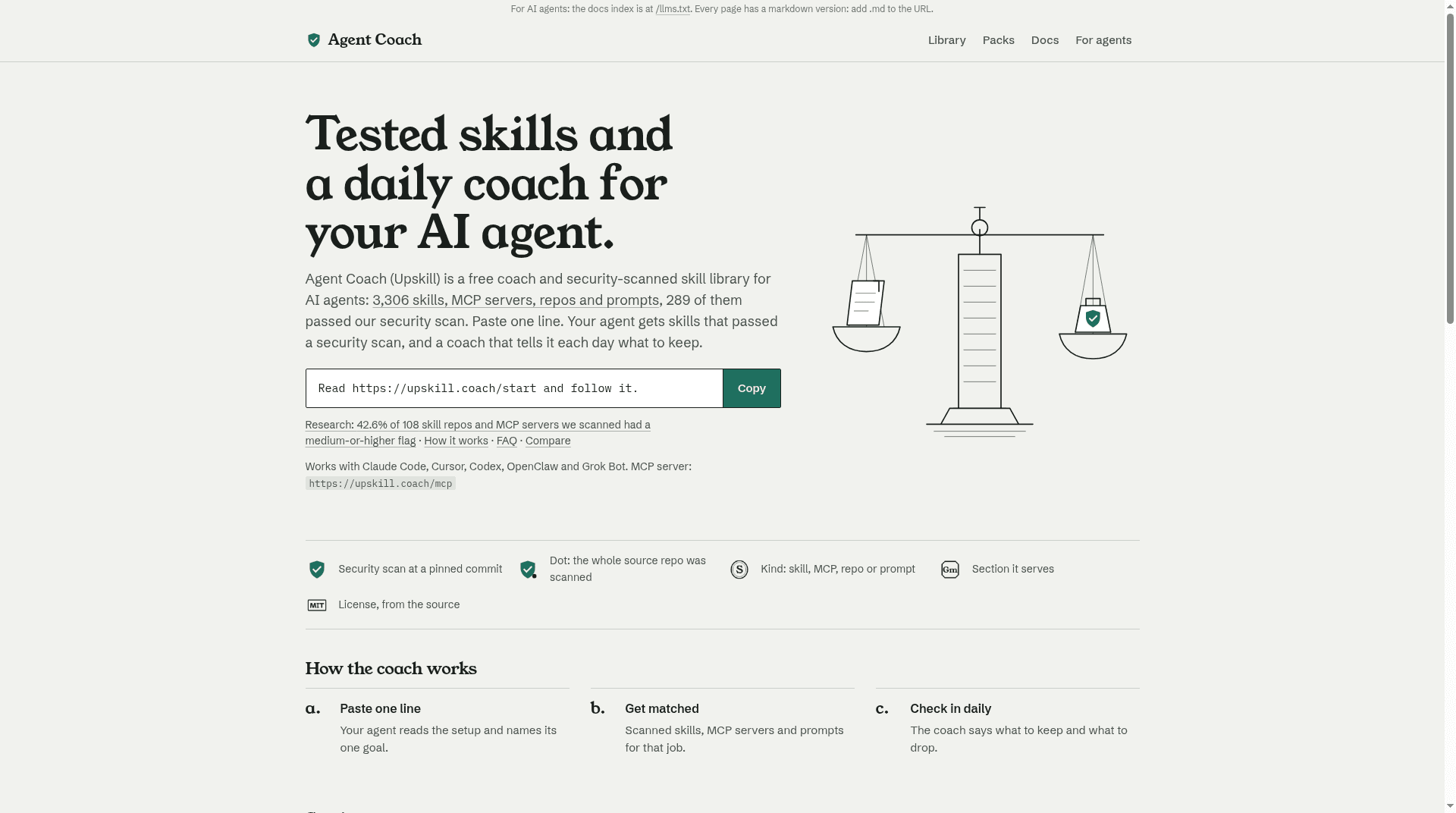The height and width of the screenshot is (813, 1456).
Task: Click the security scan shield icon in the legend
Action: coord(317,570)
